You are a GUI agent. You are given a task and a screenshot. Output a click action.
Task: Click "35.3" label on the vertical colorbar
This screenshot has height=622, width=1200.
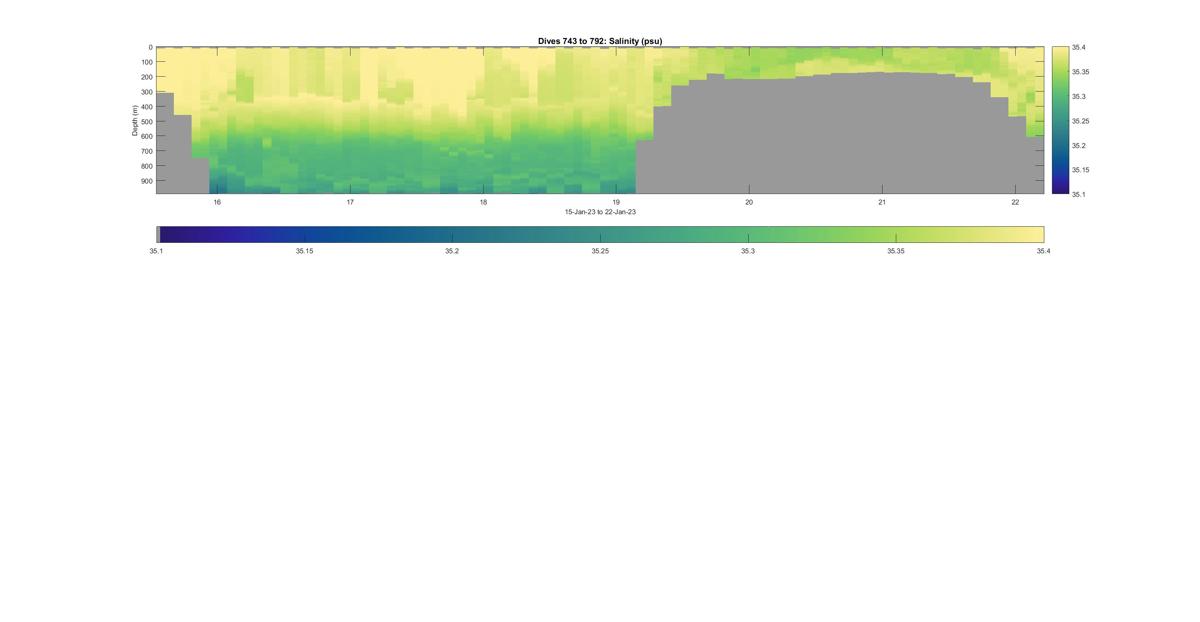[1078, 97]
